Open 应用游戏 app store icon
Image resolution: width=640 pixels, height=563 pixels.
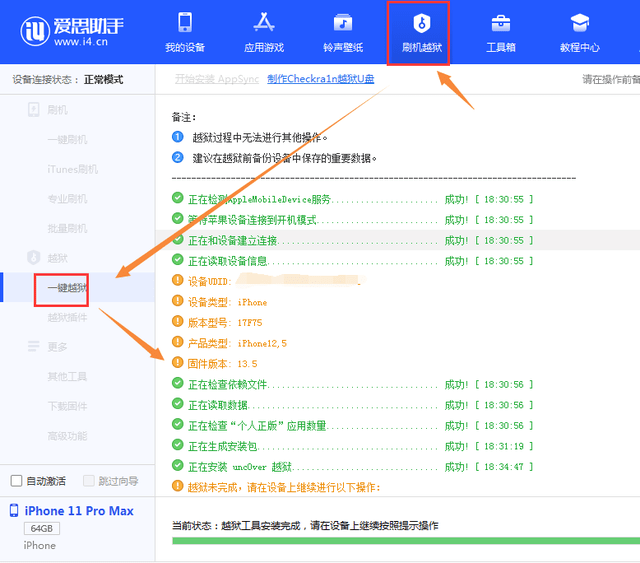tap(264, 22)
